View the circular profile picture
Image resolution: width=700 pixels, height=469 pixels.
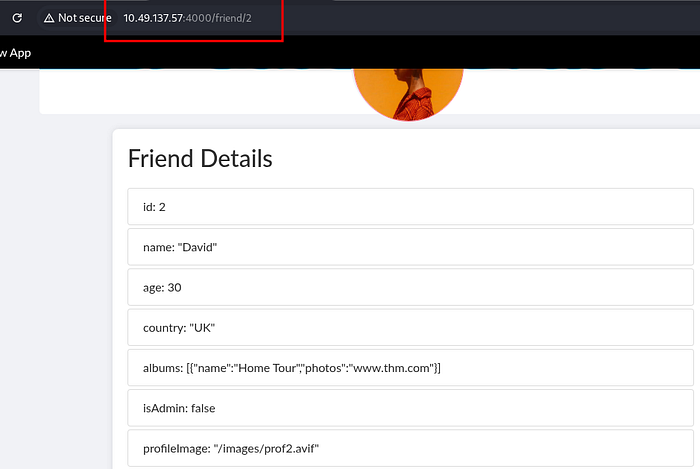pos(408,95)
